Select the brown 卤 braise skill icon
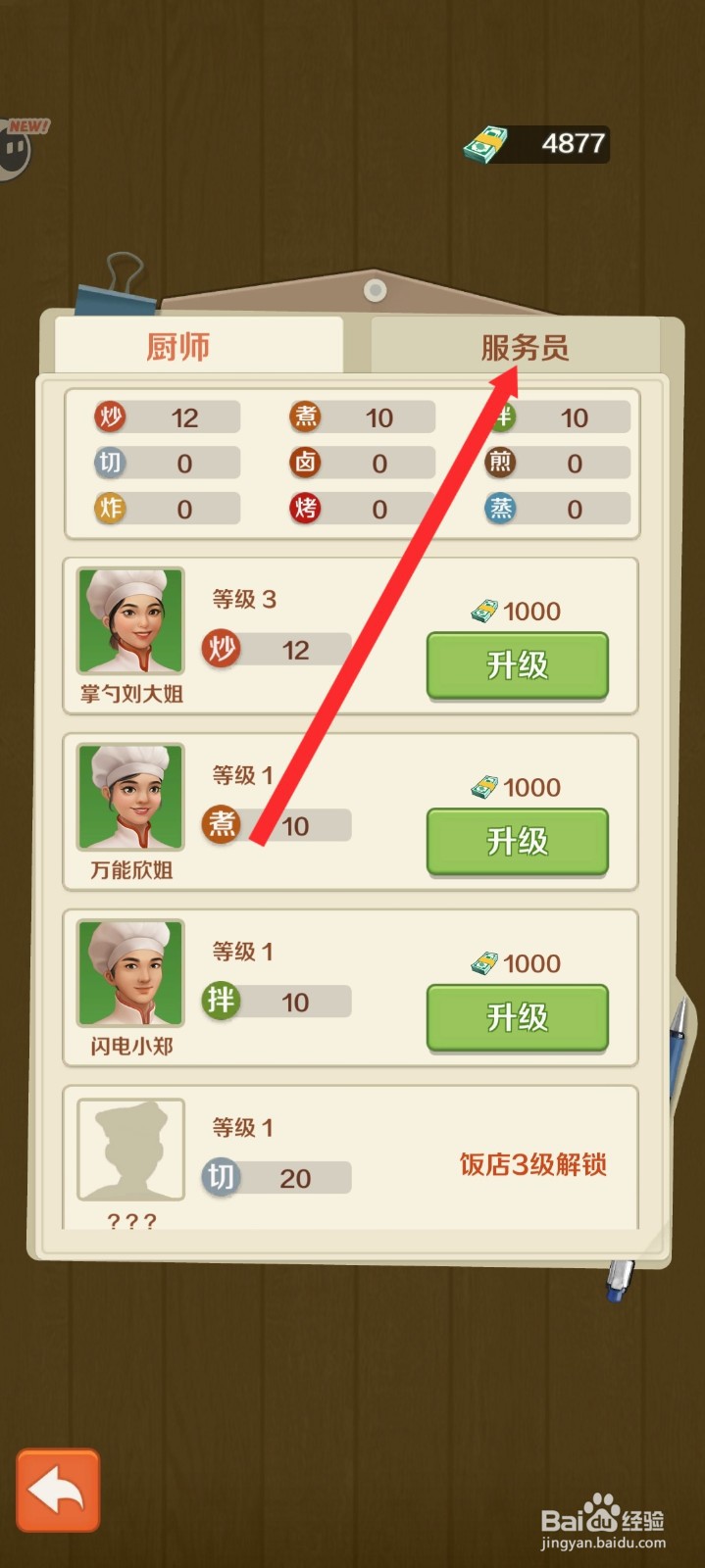The image size is (705, 1568). pyautogui.click(x=305, y=462)
